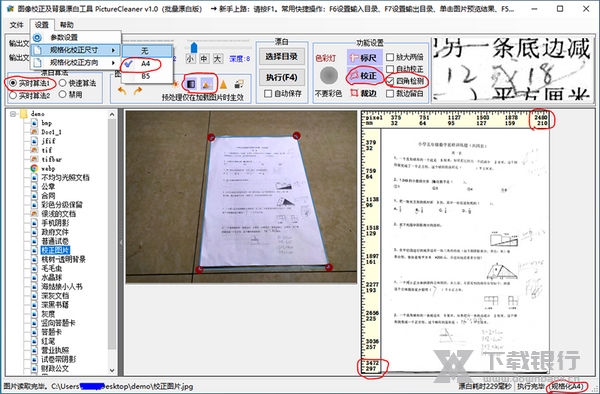
Task: Click the brightness sun icon
Action: (x=176, y=84)
